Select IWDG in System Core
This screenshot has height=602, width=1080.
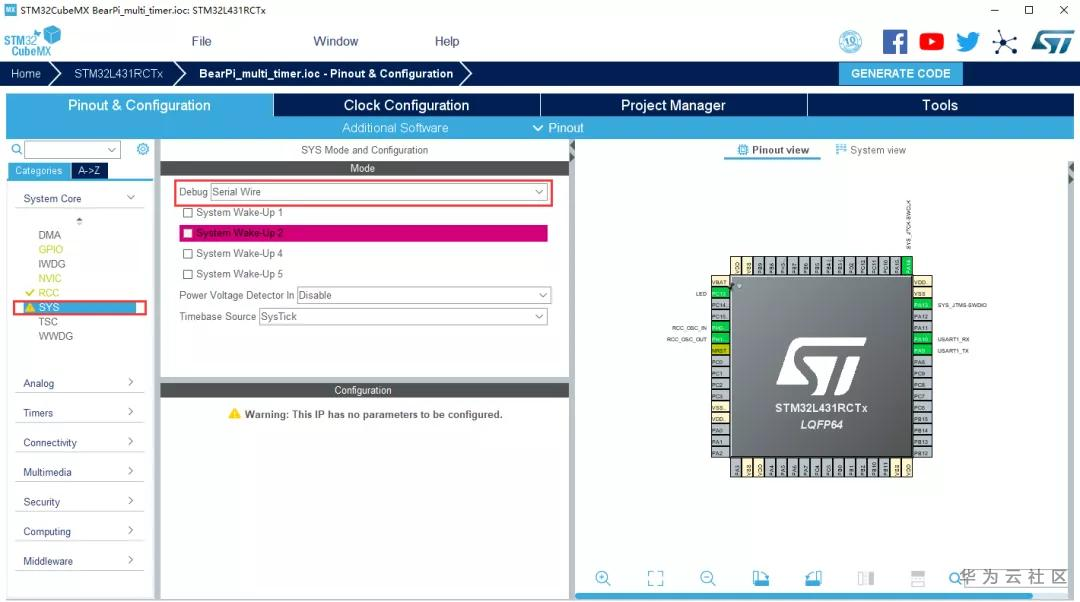[52, 264]
